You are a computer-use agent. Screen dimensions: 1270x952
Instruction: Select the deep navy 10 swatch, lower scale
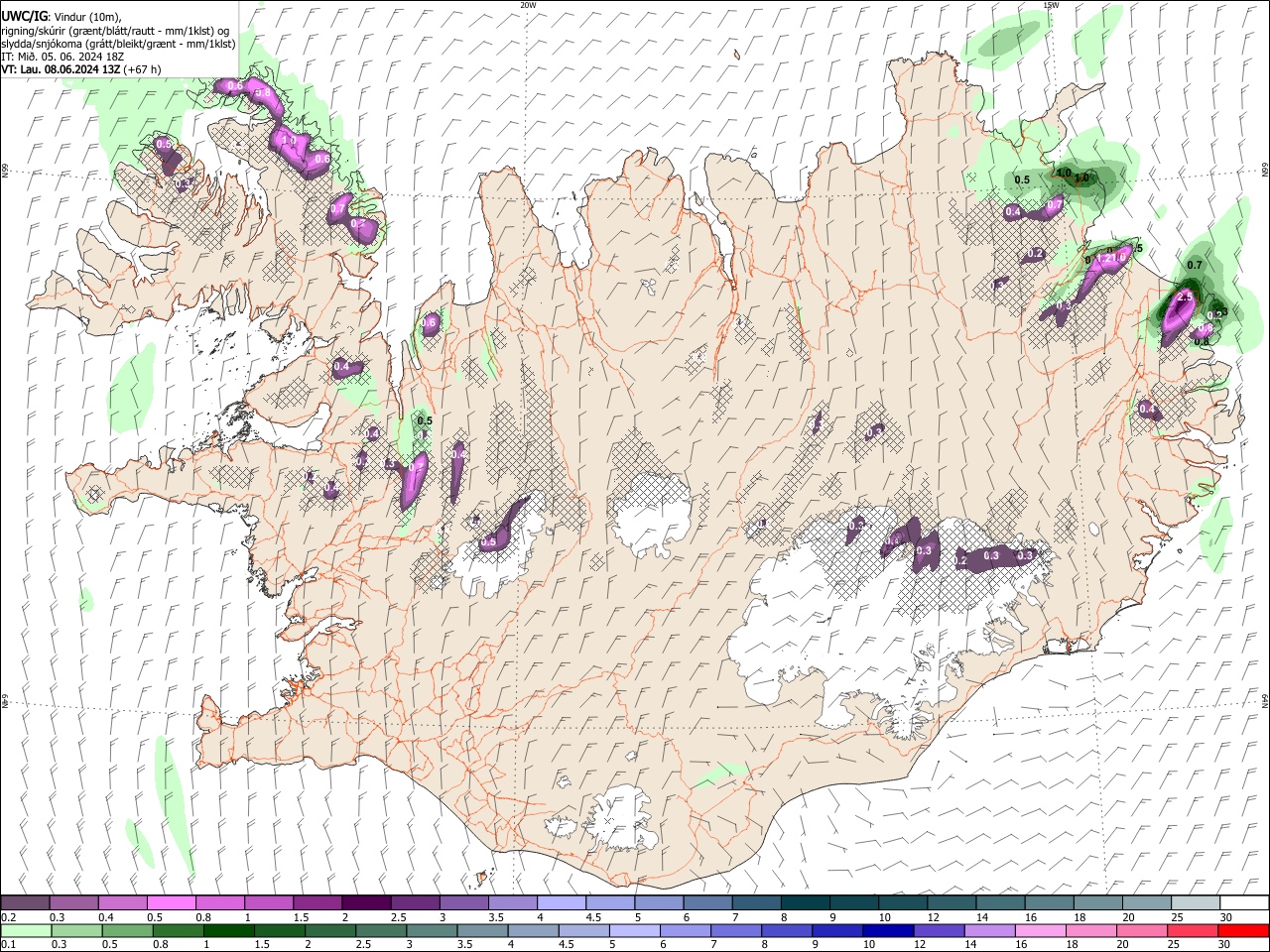pyautogui.click(x=887, y=930)
